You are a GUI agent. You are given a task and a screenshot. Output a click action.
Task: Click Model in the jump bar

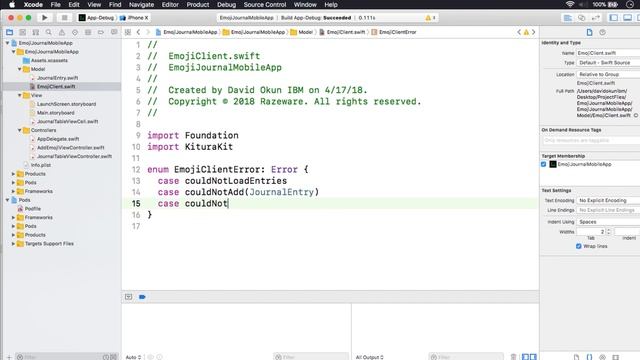click(301, 32)
